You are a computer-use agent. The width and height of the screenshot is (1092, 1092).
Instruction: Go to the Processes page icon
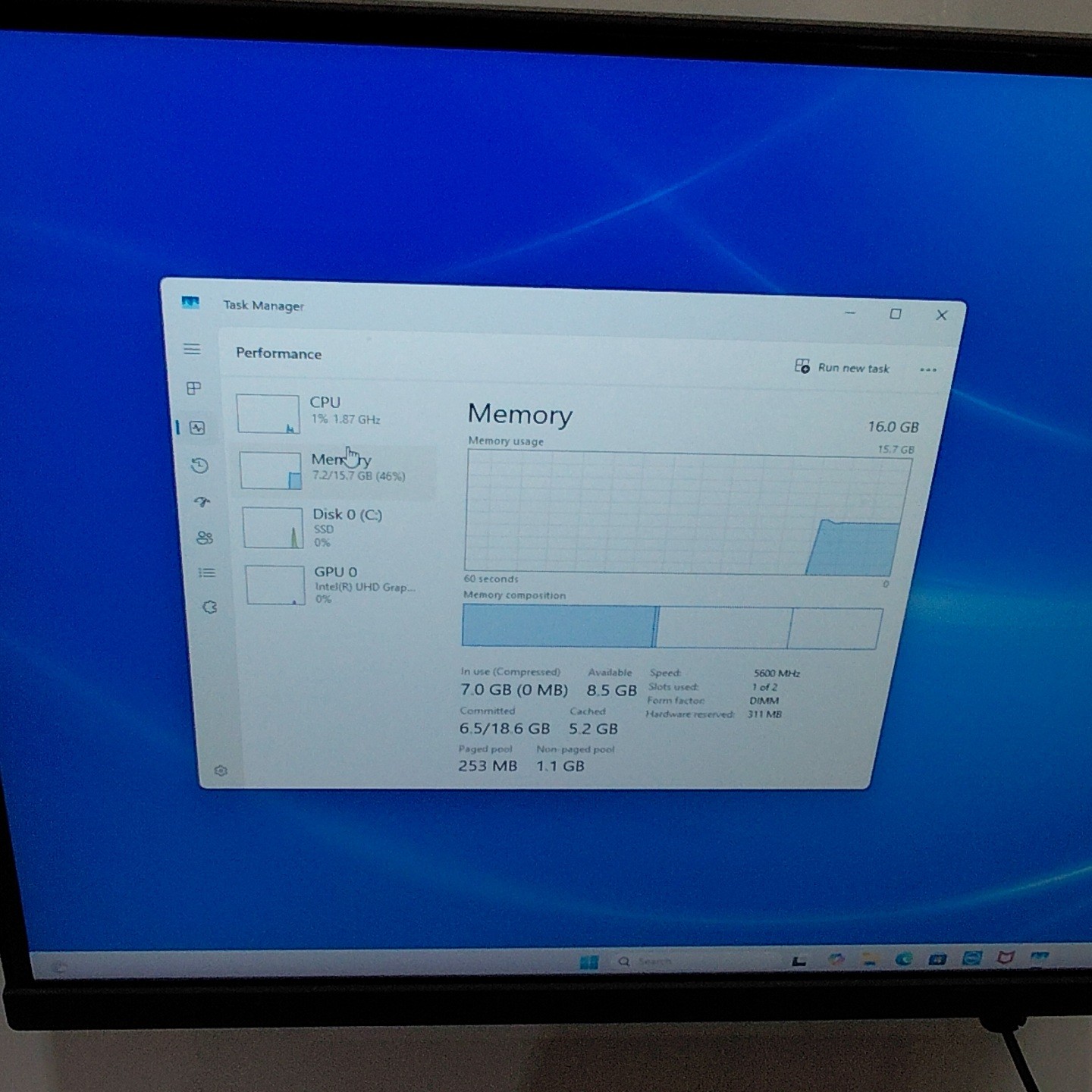point(194,388)
